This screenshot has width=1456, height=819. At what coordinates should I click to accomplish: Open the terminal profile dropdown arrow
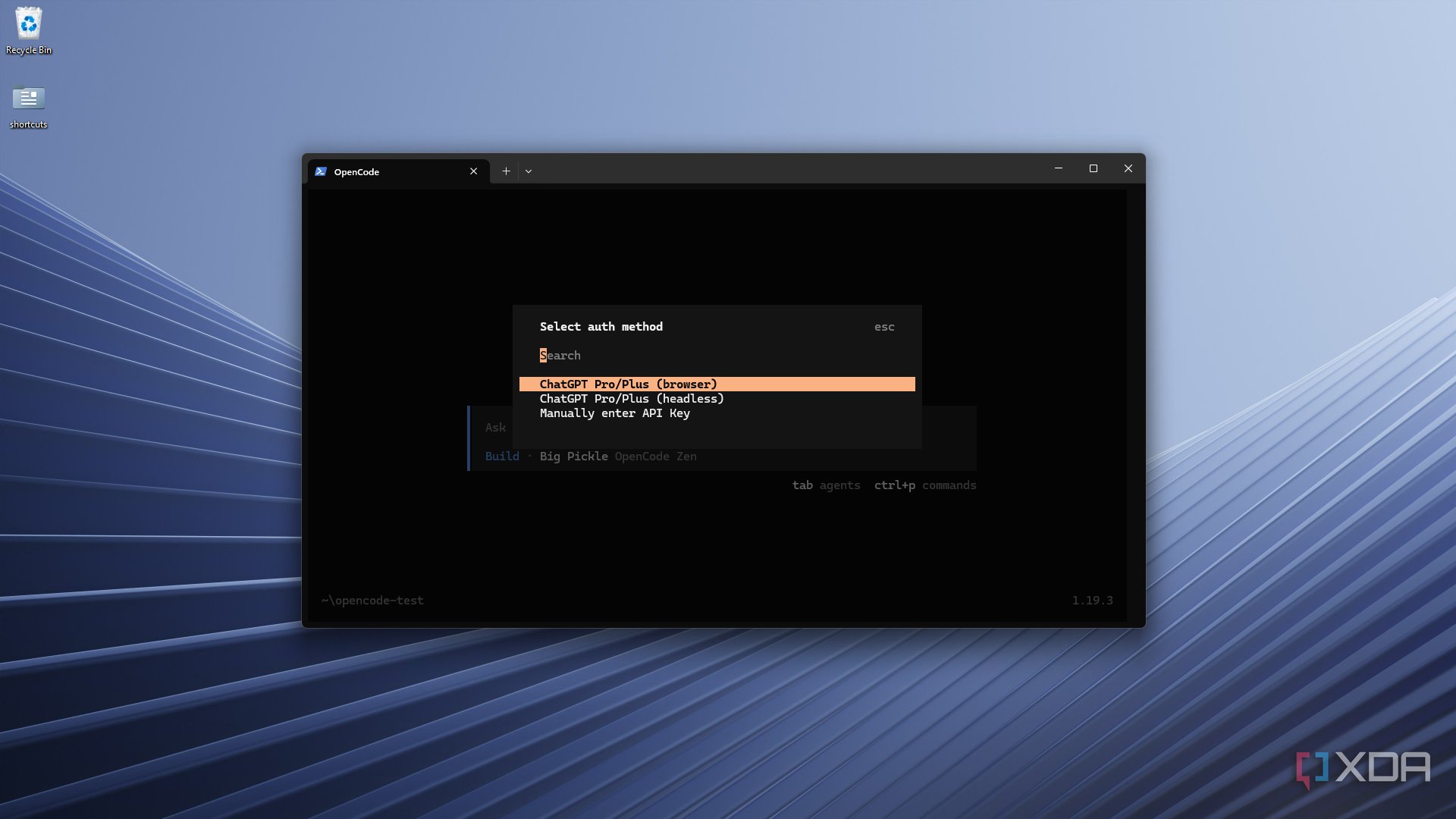[529, 171]
